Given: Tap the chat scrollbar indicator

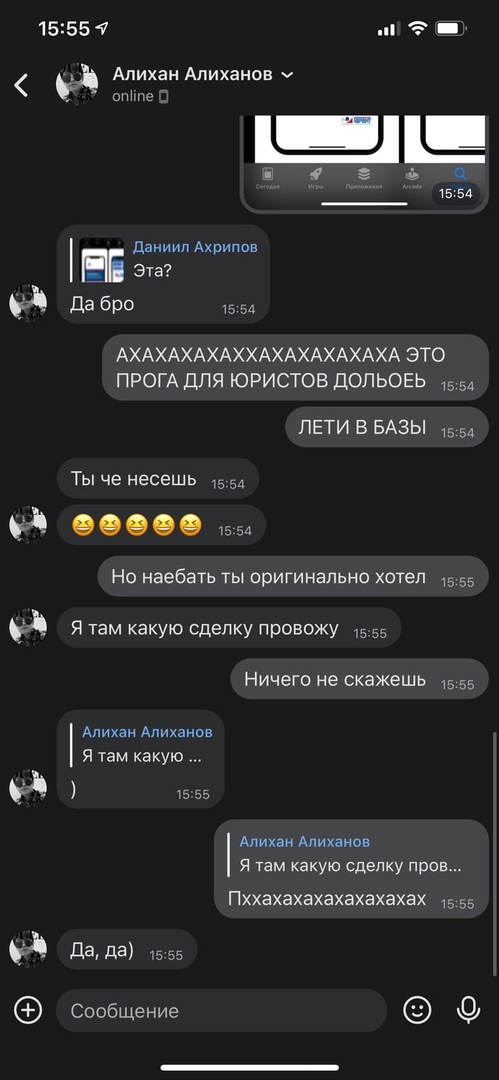Looking at the screenshot, I should [x=494, y=853].
